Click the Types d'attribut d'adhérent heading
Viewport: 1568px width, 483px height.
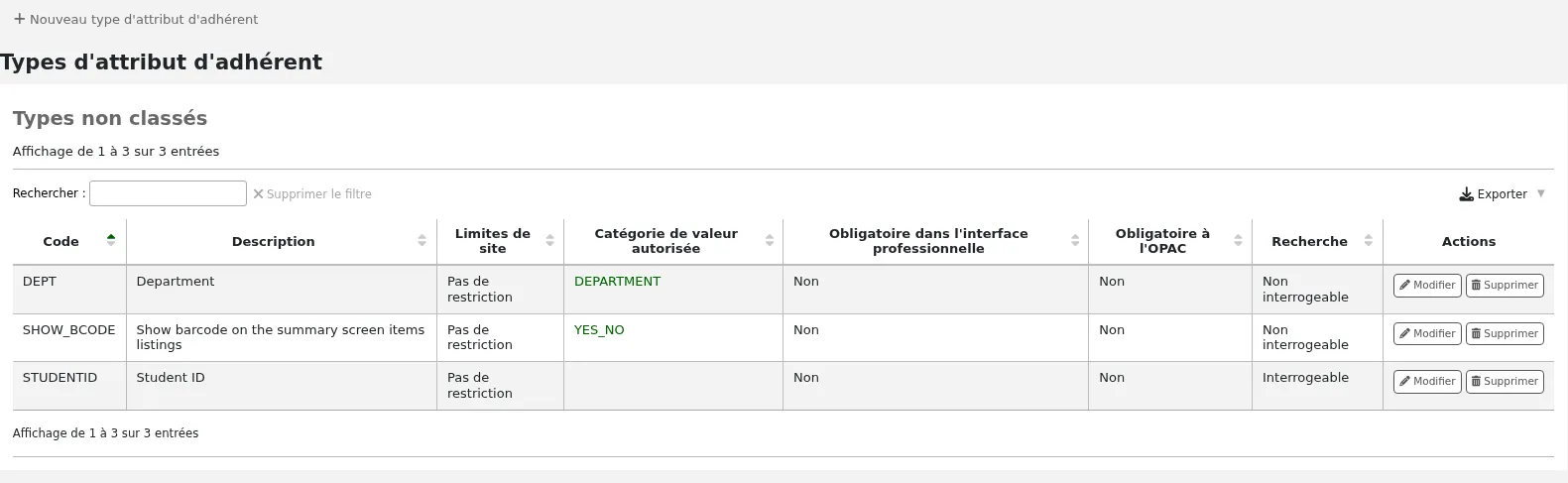(x=162, y=61)
